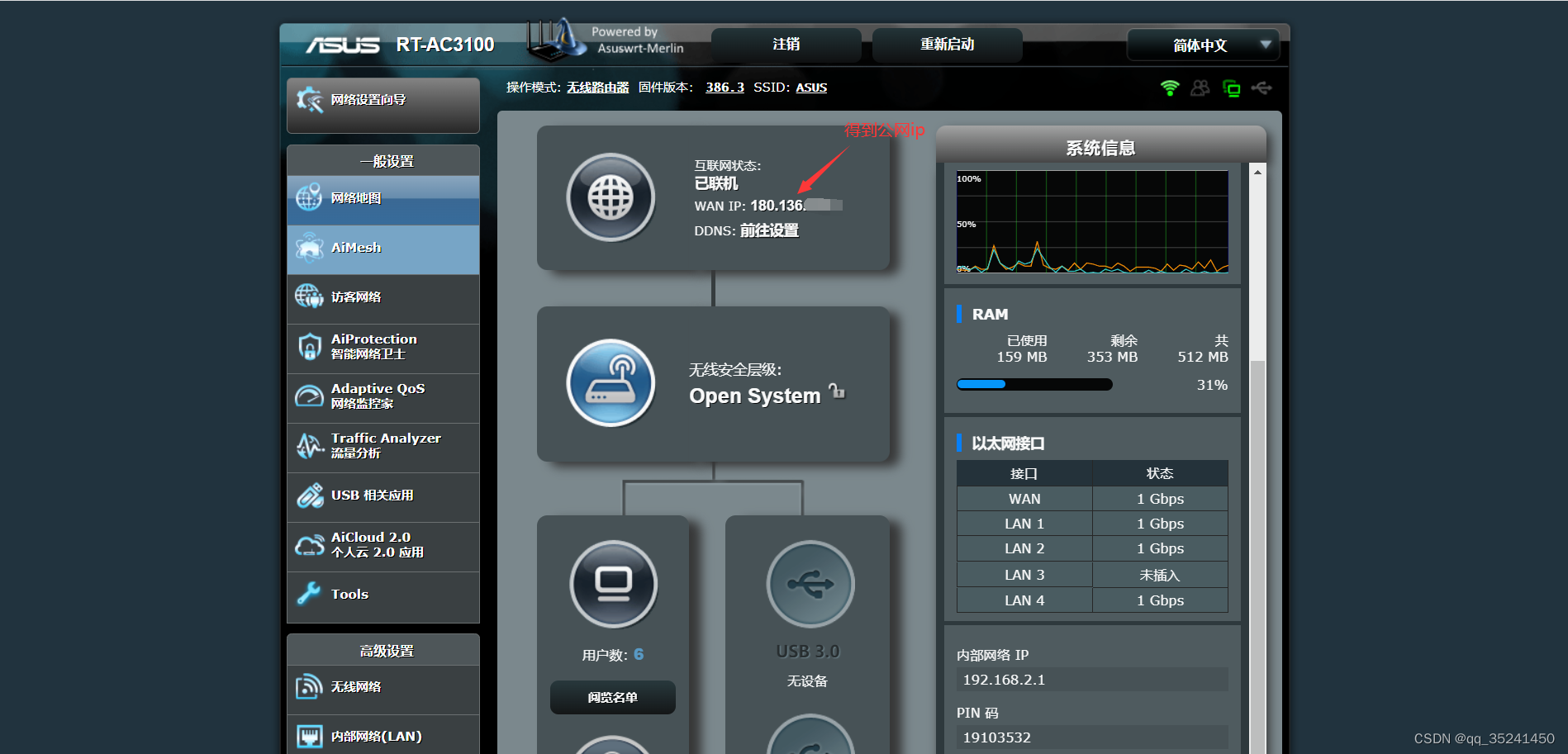The height and width of the screenshot is (754, 1568).
Task: Click the 386.3 firmware version link
Action: pos(725,88)
